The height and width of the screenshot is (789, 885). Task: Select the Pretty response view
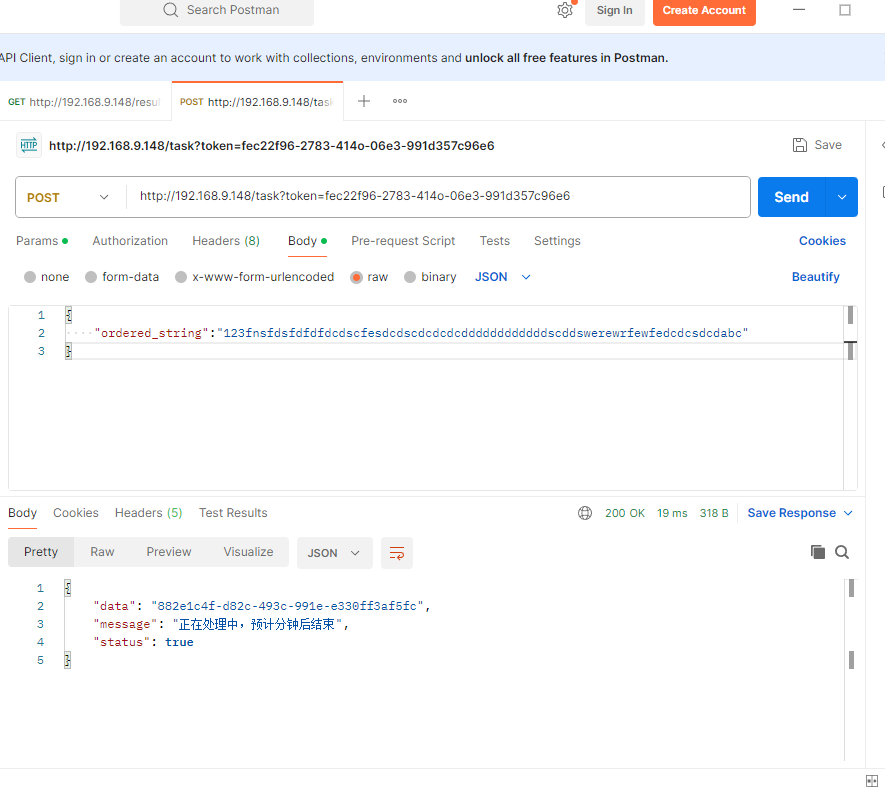click(41, 552)
